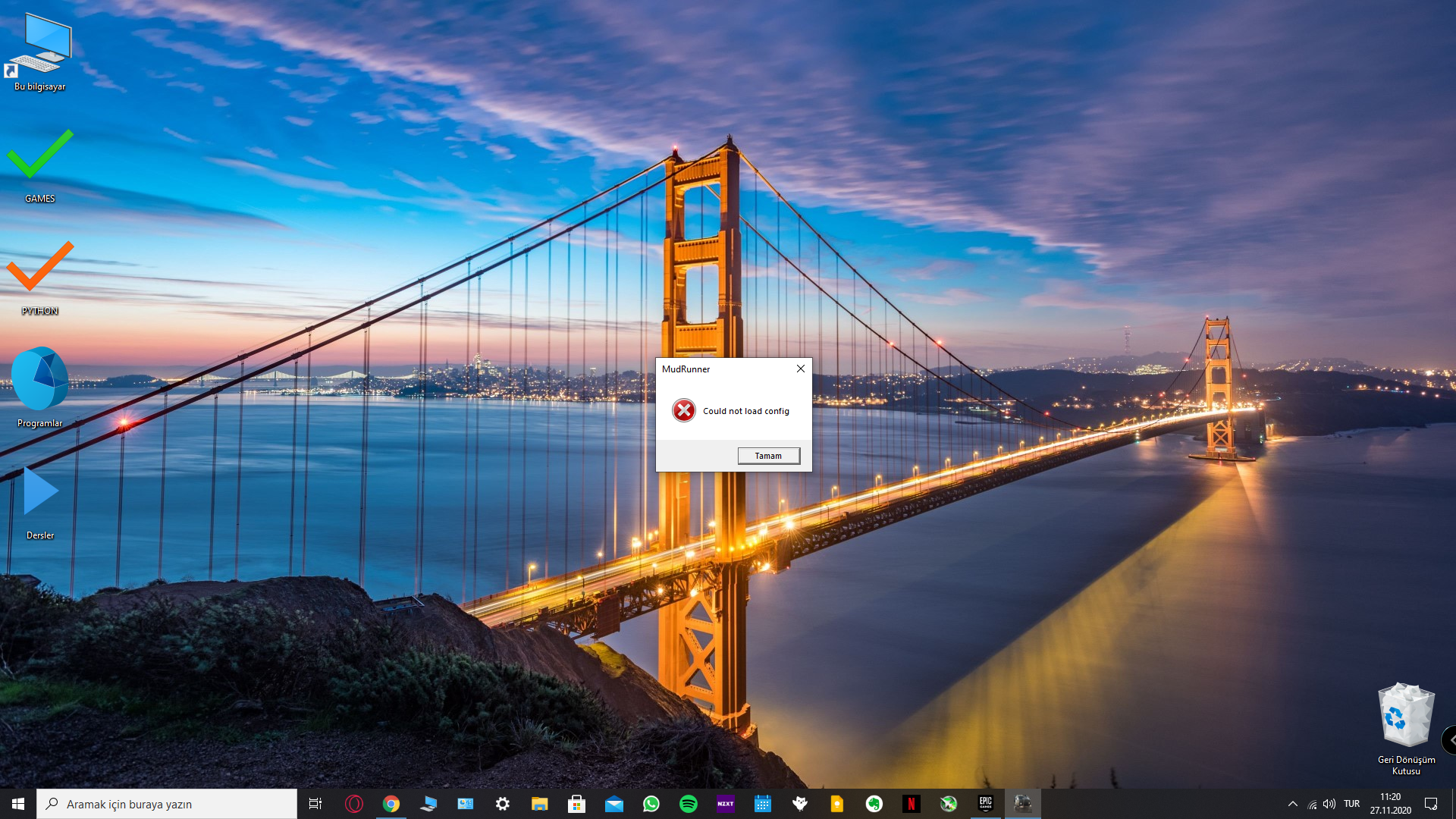The image size is (1456, 819).
Task: Open Google Chrome from taskbar
Action: point(391,804)
